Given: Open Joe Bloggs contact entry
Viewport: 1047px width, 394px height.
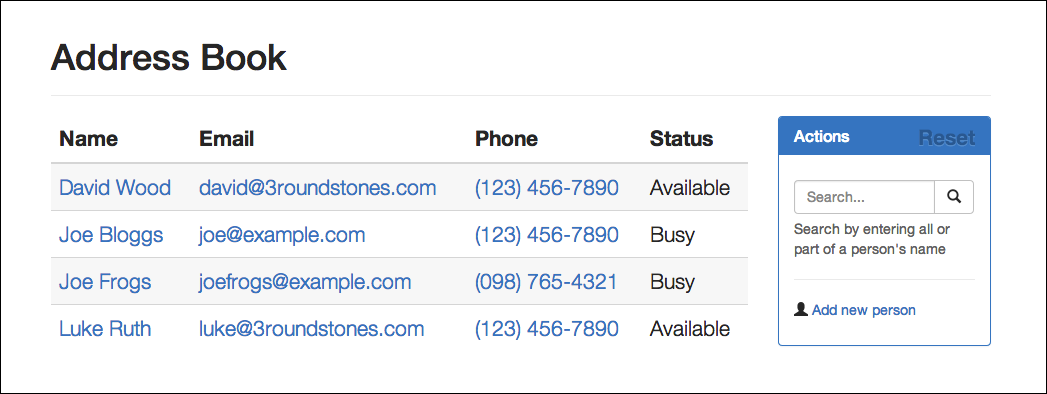Looking at the screenshot, I should pos(111,235).
